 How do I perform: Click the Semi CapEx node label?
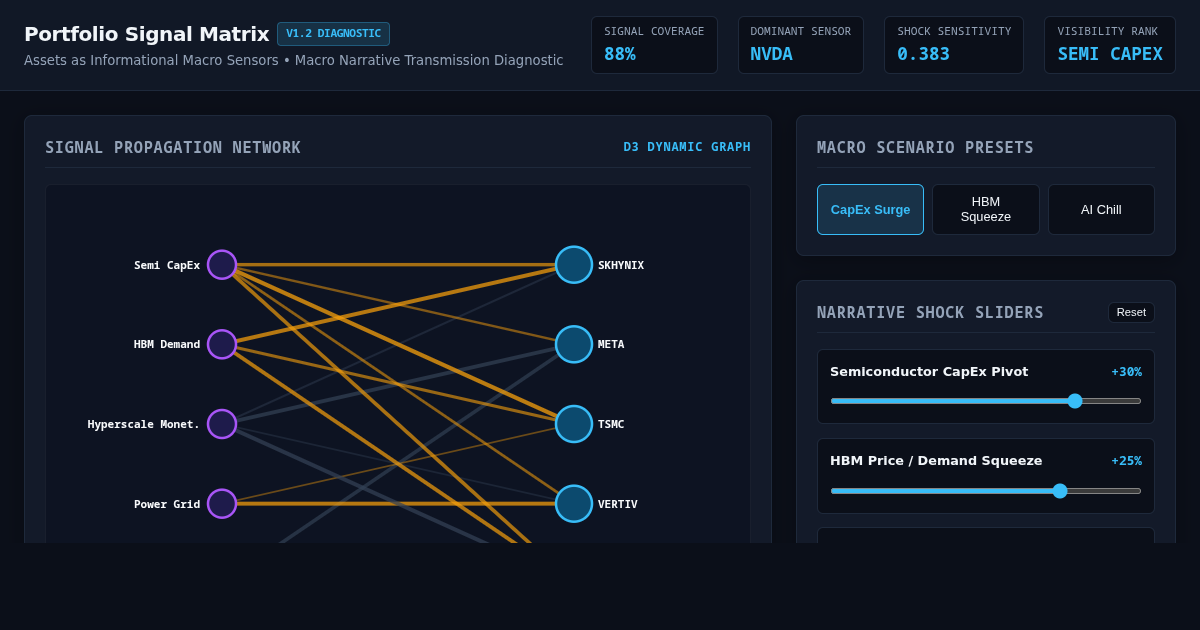coord(167,265)
